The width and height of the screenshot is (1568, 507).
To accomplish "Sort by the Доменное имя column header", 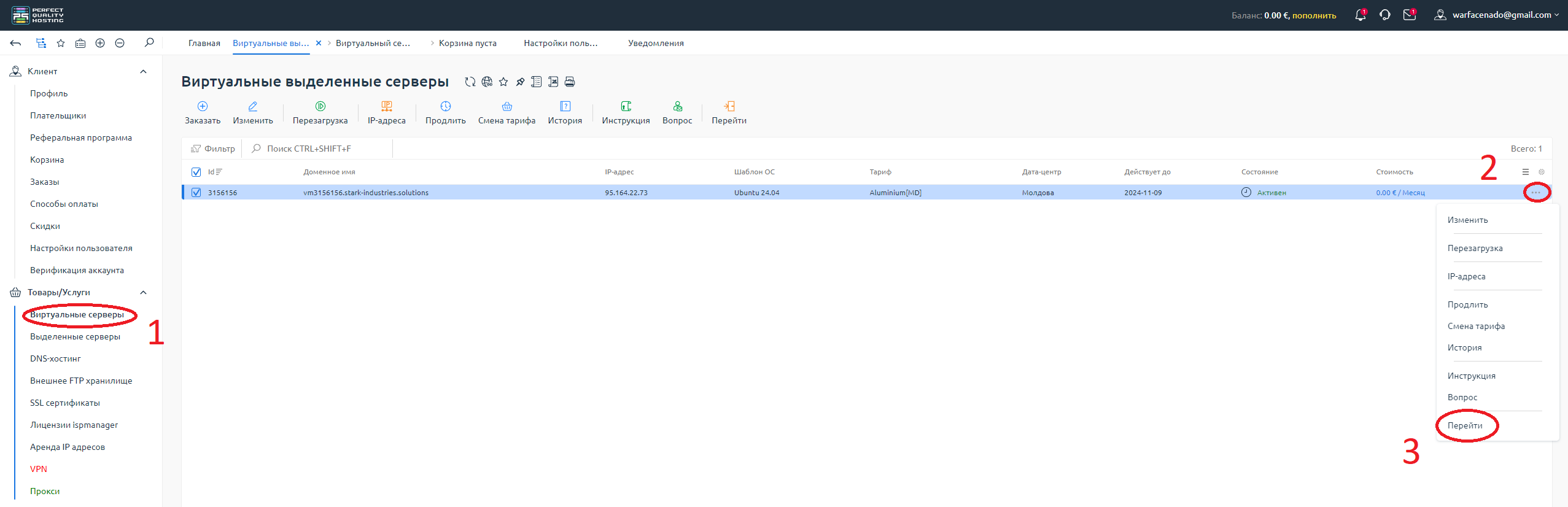I will (x=329, y=172).
